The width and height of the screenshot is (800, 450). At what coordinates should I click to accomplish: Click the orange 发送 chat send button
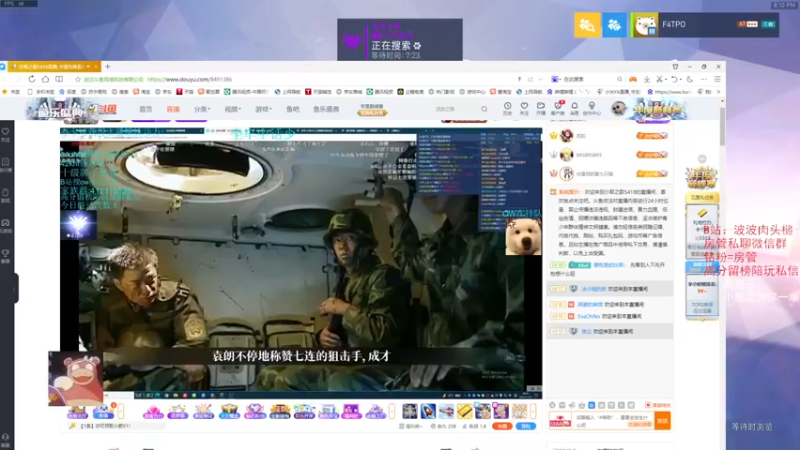click(x=662, y=421)
